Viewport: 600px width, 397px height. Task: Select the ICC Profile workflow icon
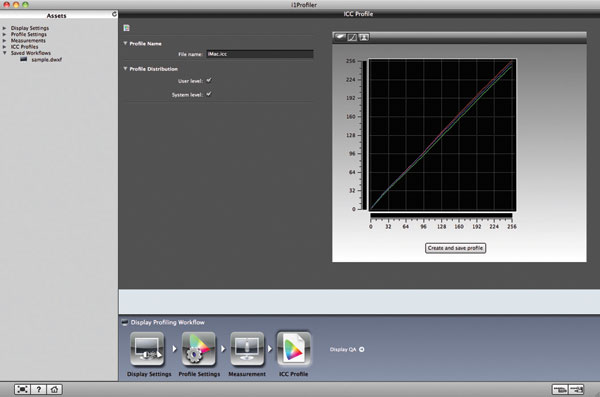coord(293,349)
